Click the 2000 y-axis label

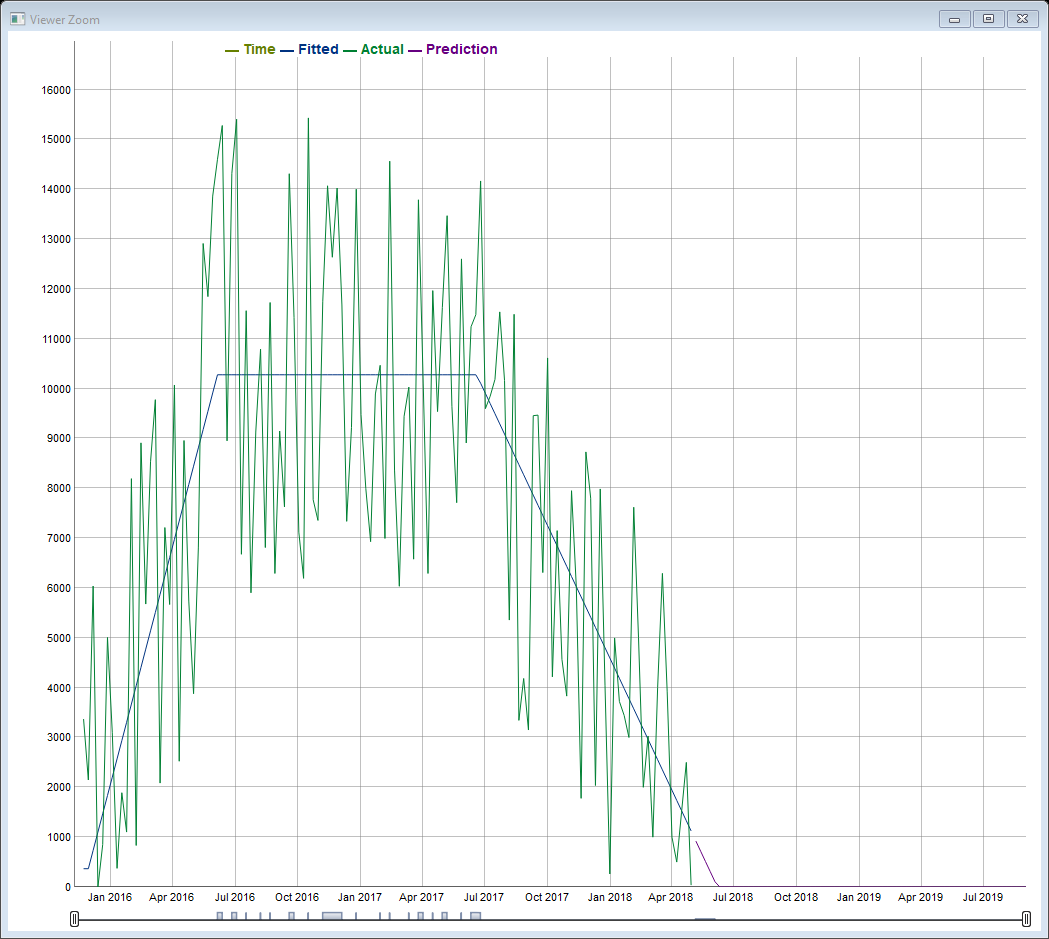coord(59,788)
